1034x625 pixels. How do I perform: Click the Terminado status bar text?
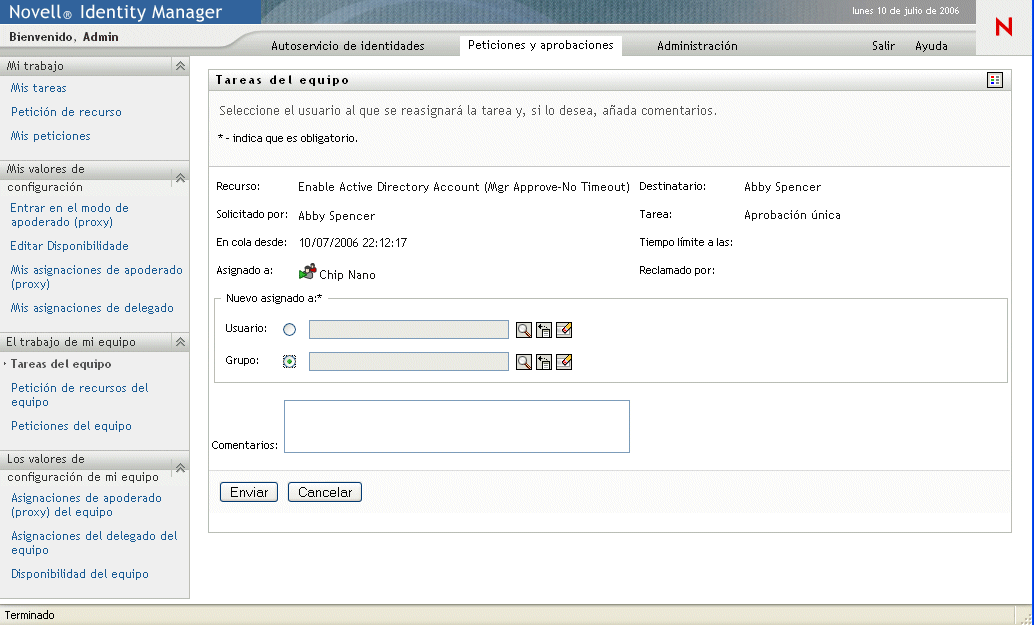coord(30,615)
